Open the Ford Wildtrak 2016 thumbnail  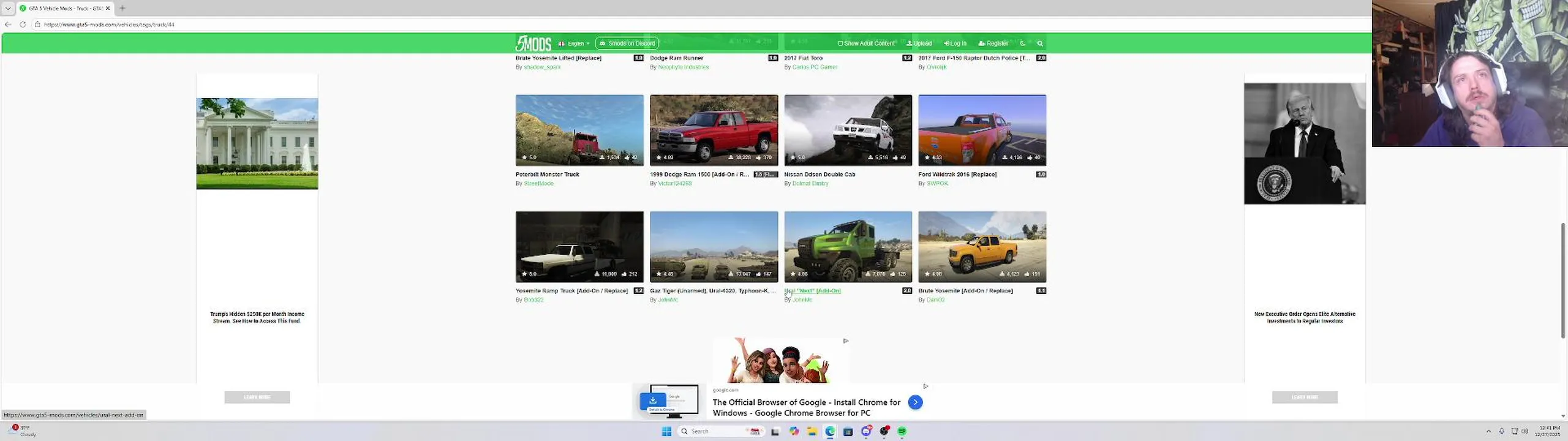982,130
